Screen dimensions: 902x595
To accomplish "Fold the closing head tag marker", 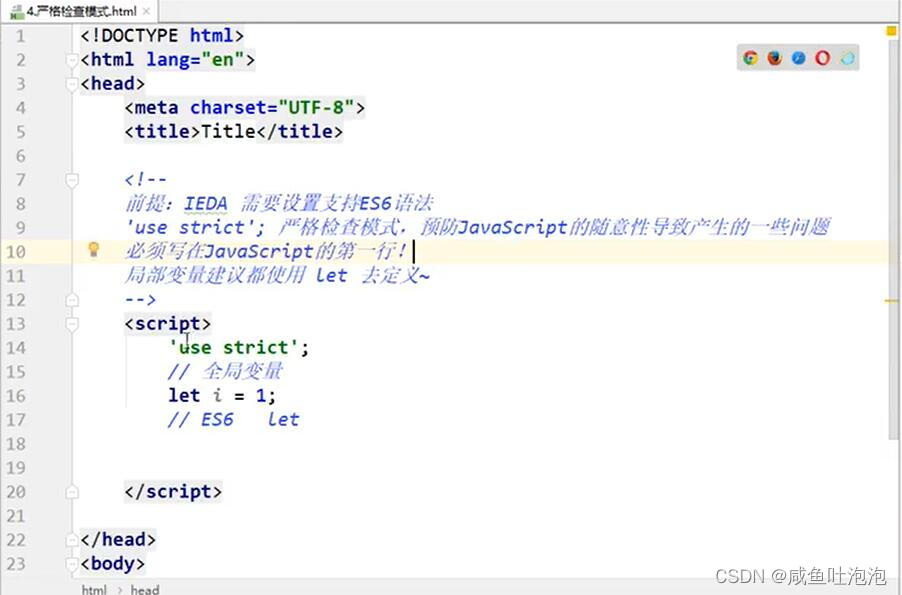I will 72,540.
